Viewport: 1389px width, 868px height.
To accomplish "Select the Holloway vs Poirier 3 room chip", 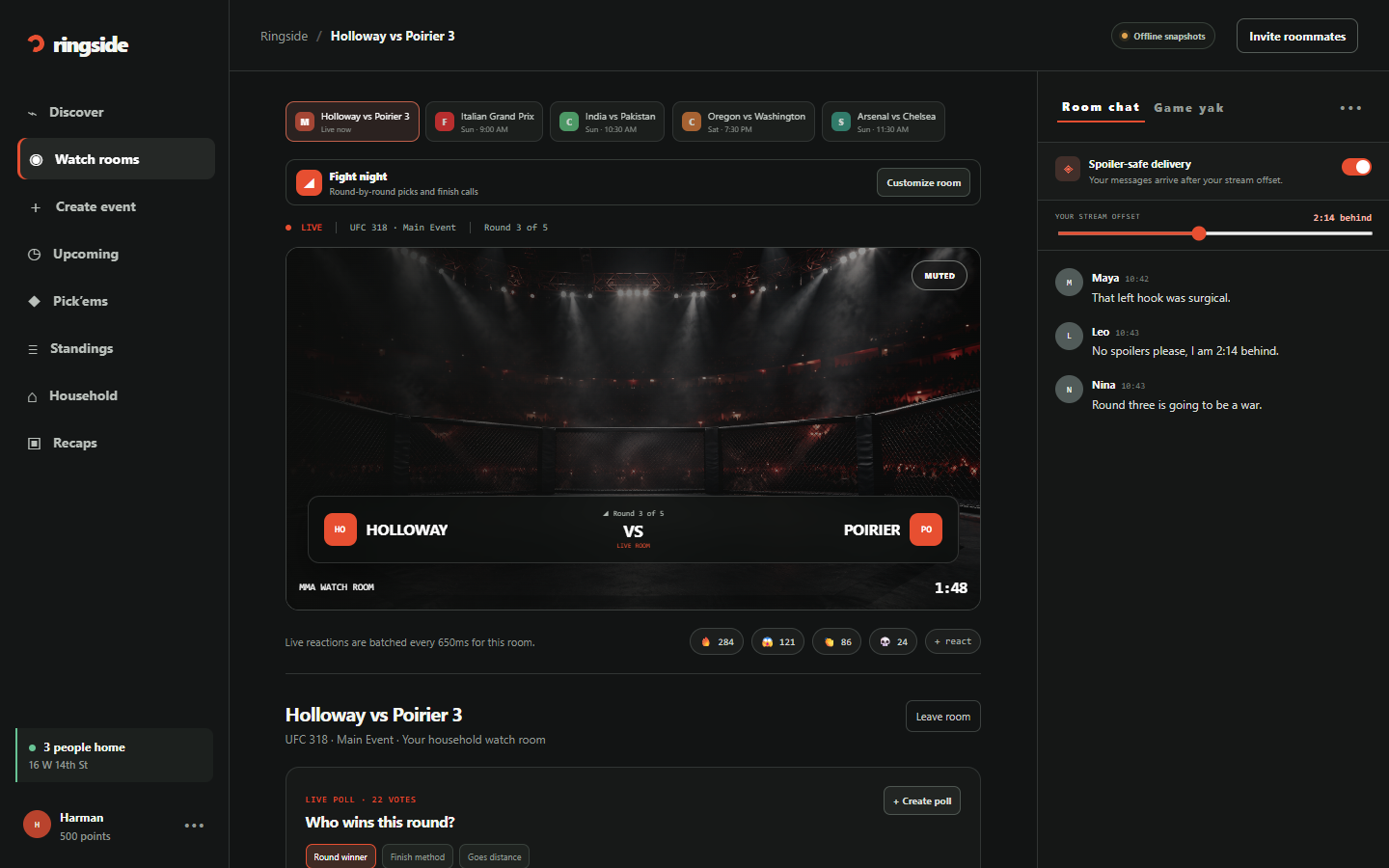I will [352, 122].
